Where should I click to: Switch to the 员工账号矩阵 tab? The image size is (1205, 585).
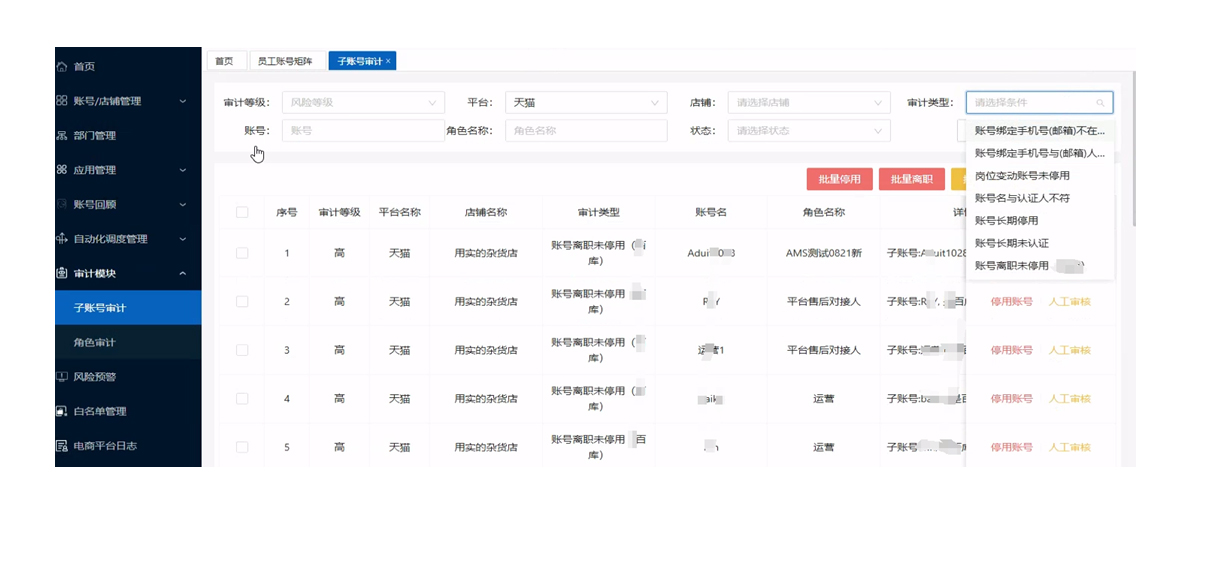tap(285, 62)
